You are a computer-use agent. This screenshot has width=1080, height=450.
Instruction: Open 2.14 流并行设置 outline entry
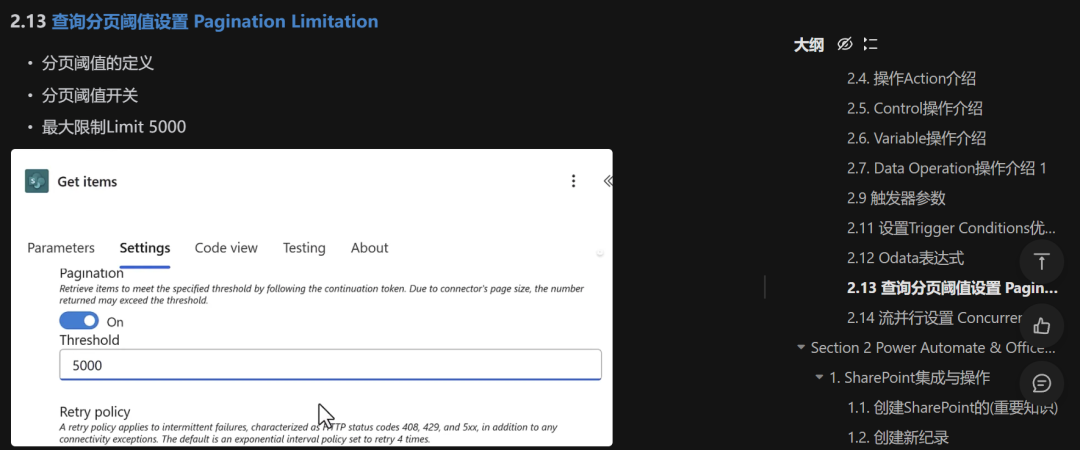click(933, 318)
